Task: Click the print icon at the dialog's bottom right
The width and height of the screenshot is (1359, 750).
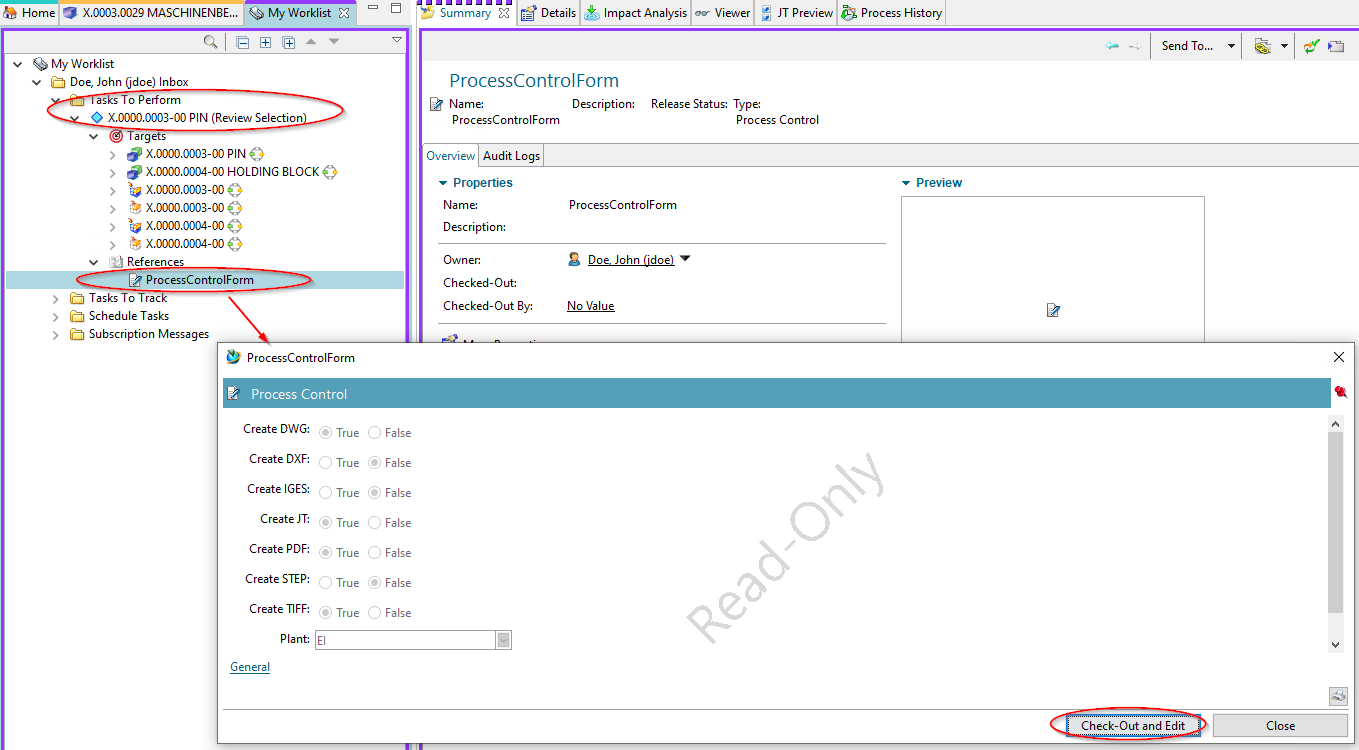Action: click(x=1338, y=696)
